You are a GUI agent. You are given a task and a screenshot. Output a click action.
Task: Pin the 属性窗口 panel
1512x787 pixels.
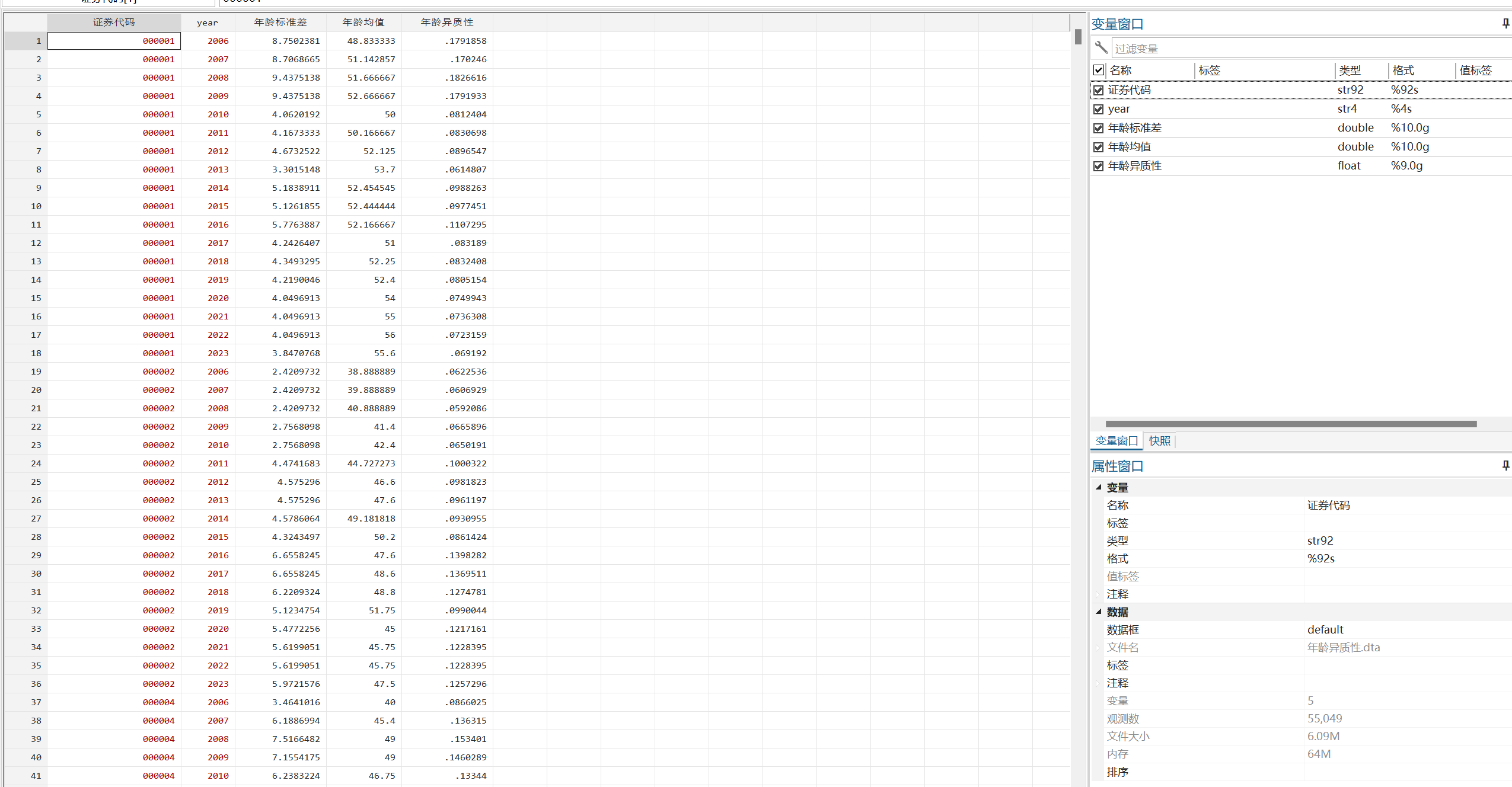click(x=1505, y=466)
